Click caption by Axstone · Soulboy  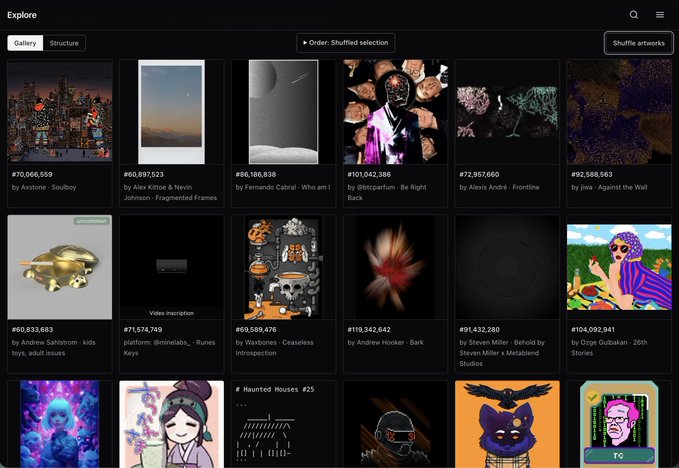coord(44,187)
